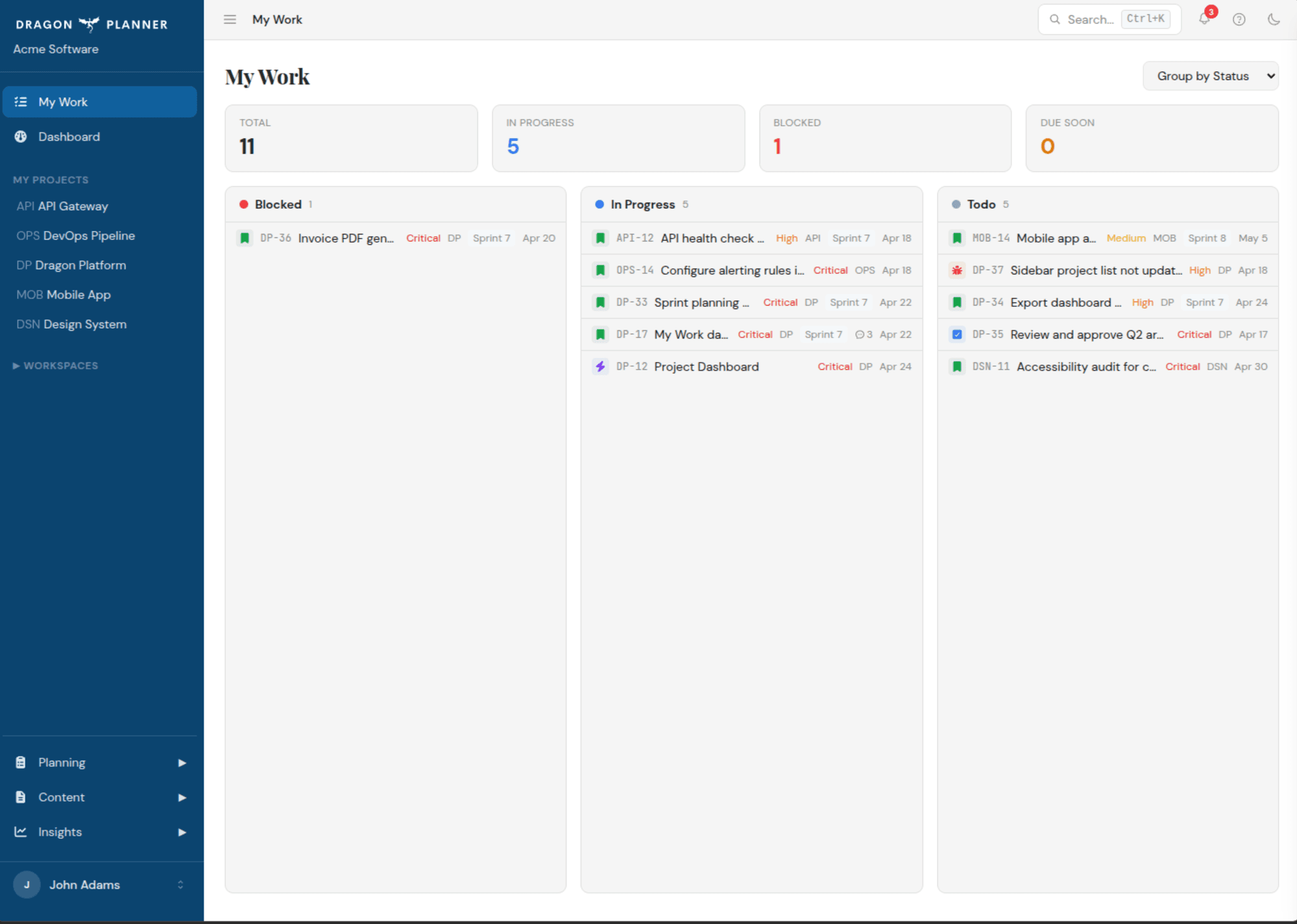Click the hamburger menu icon beside My Work
The image size is (1297, 924).
tap(230, 19)
